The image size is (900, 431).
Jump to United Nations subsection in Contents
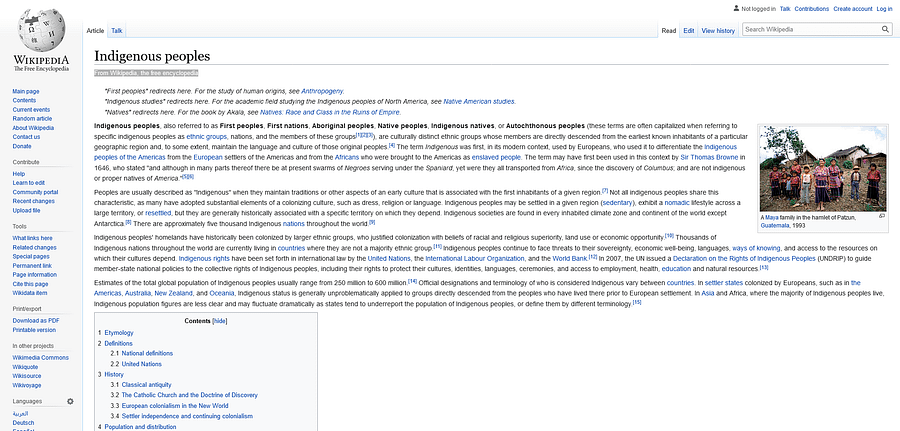(141, 364)
